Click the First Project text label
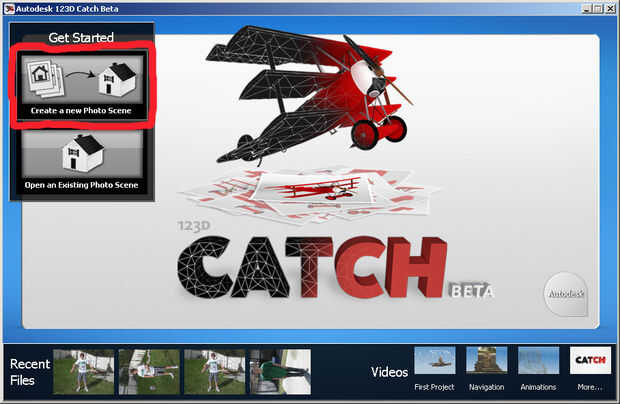The height and width of the screenshot is (404, 620). coord(434,387)
